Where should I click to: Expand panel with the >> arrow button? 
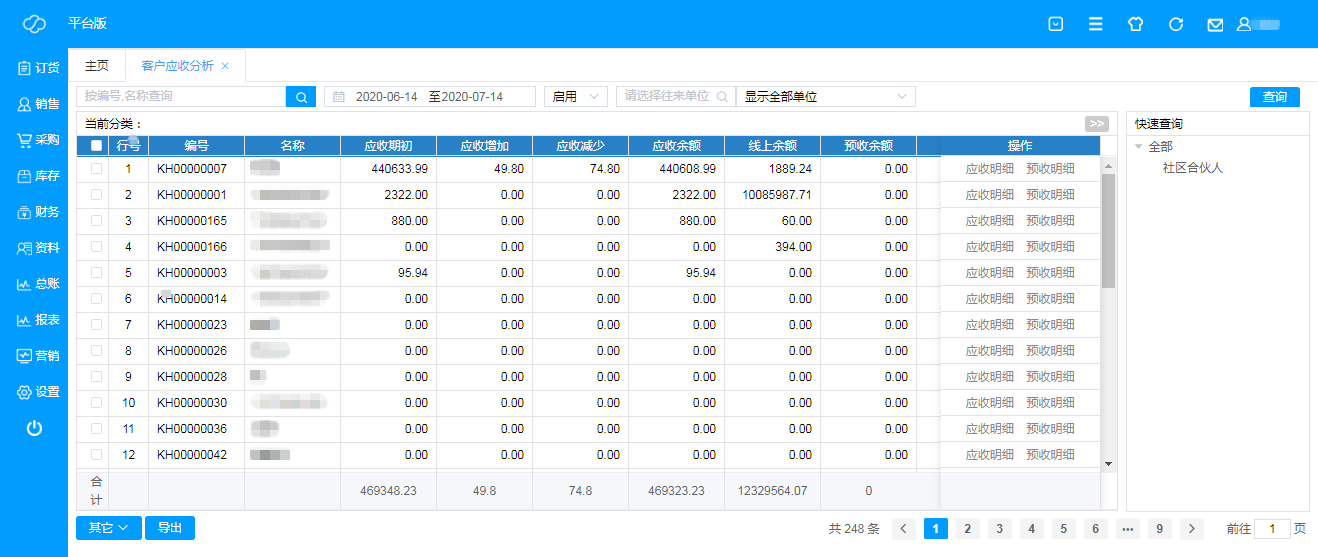click(1097, 124)
